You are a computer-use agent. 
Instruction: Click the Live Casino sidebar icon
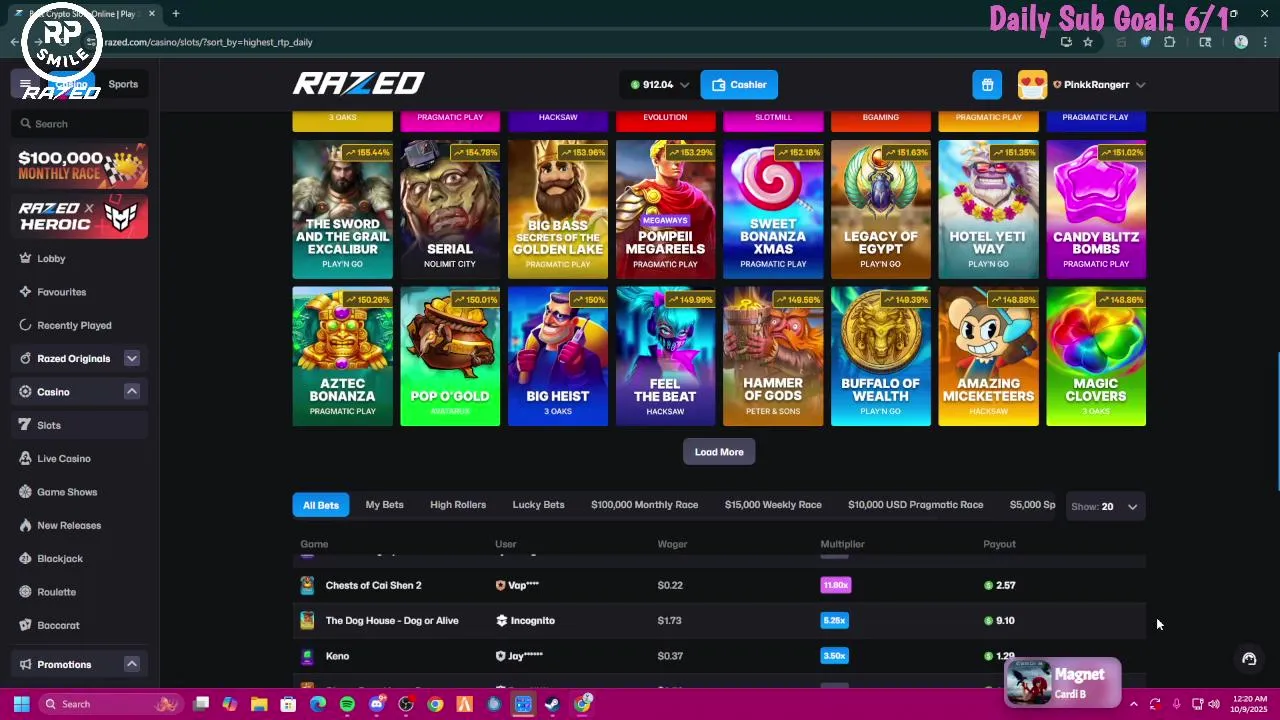[25, 458]
